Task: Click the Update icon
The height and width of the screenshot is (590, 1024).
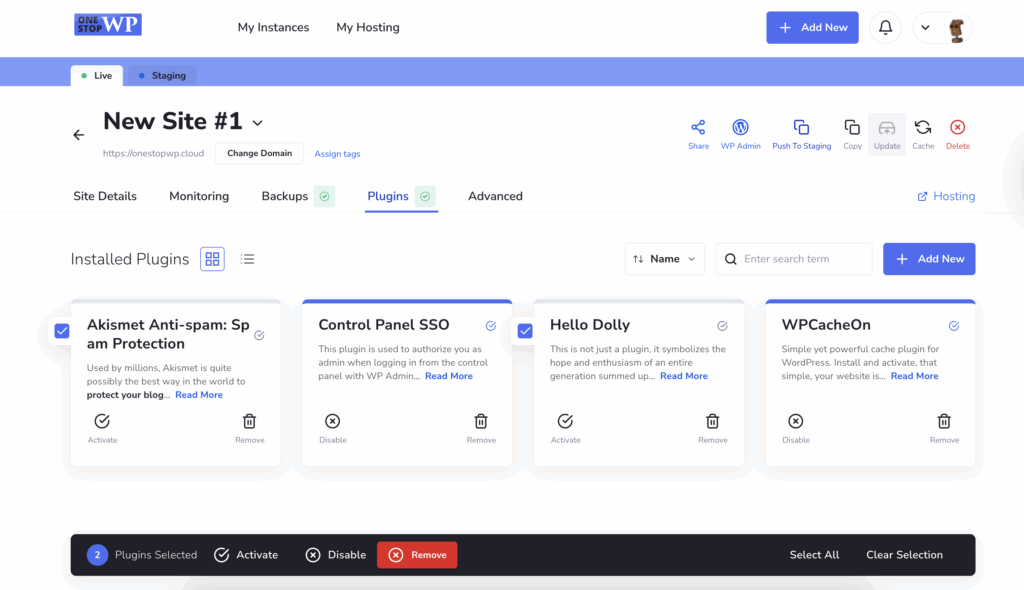Action: tap(886, 134)
